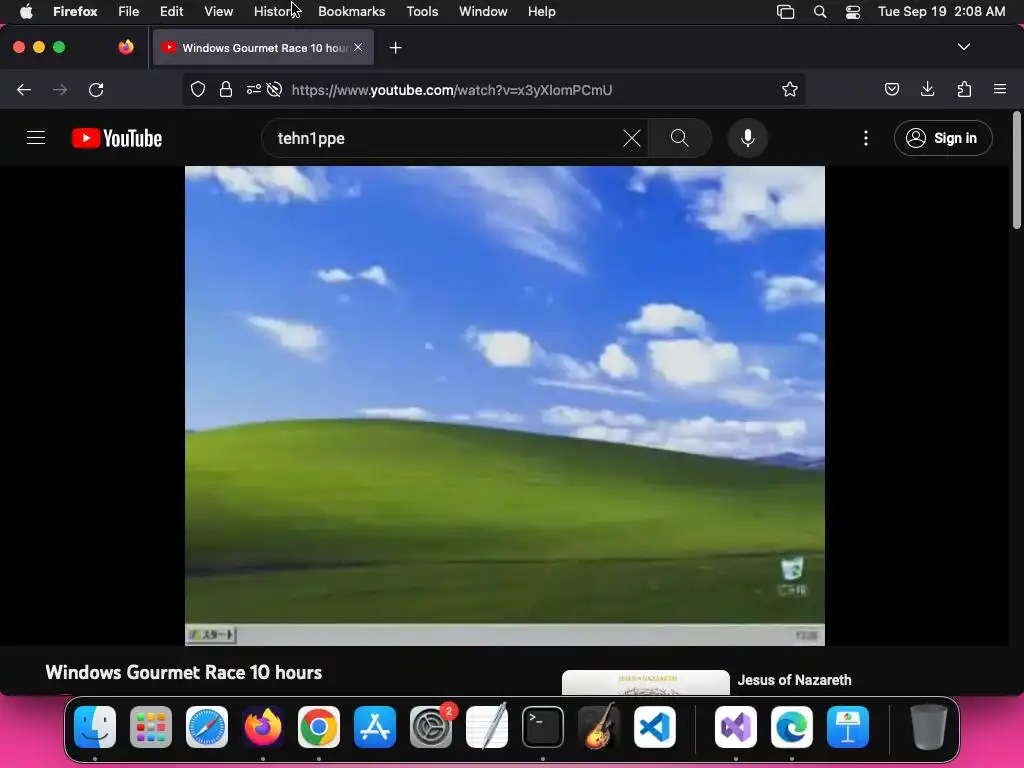Image resolution: width=1024 pixels, height=768 pixels.
Task: Launch Google Chrome from the Dock
Action: (319, 727)
